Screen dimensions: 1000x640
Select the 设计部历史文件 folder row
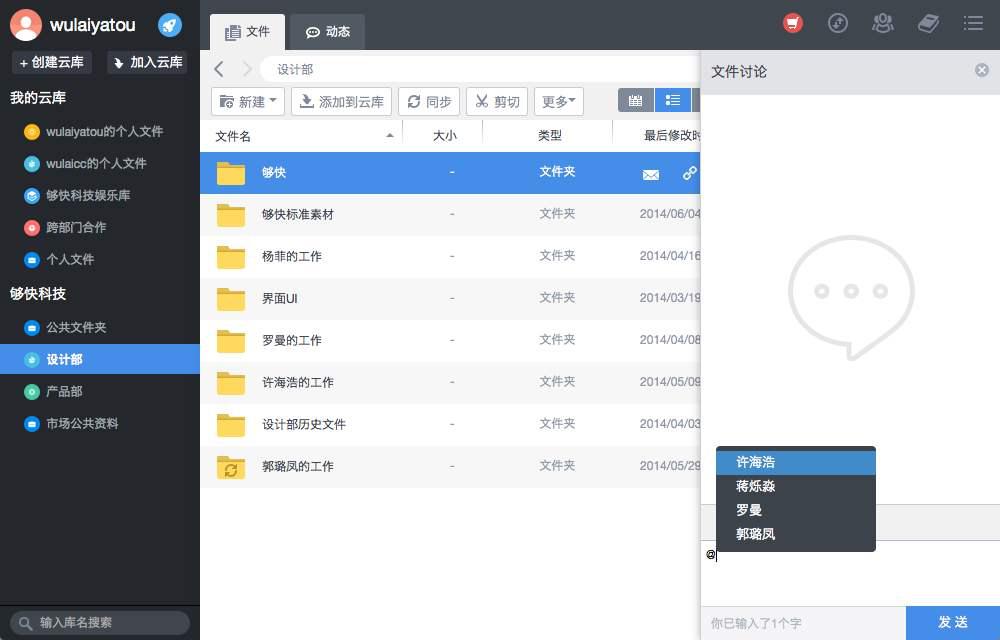pos(450,425)
